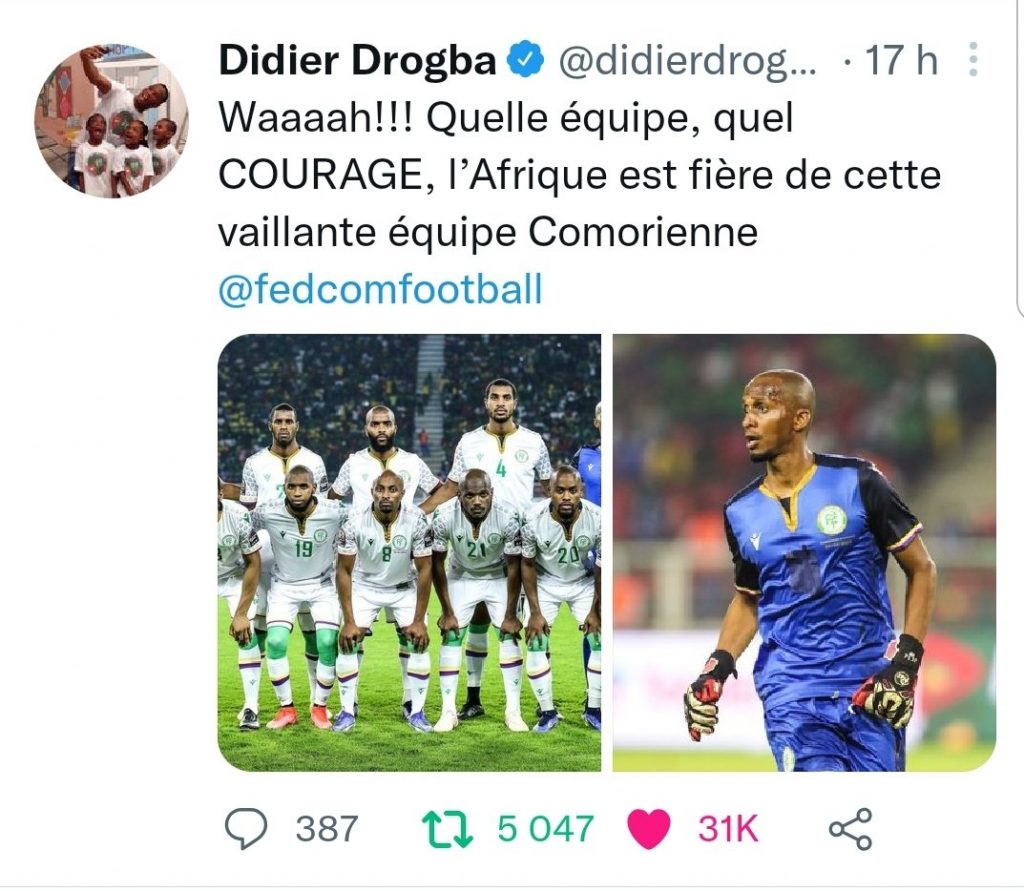Open Didier Drogba's profile avatar

[x=112, y=121]
